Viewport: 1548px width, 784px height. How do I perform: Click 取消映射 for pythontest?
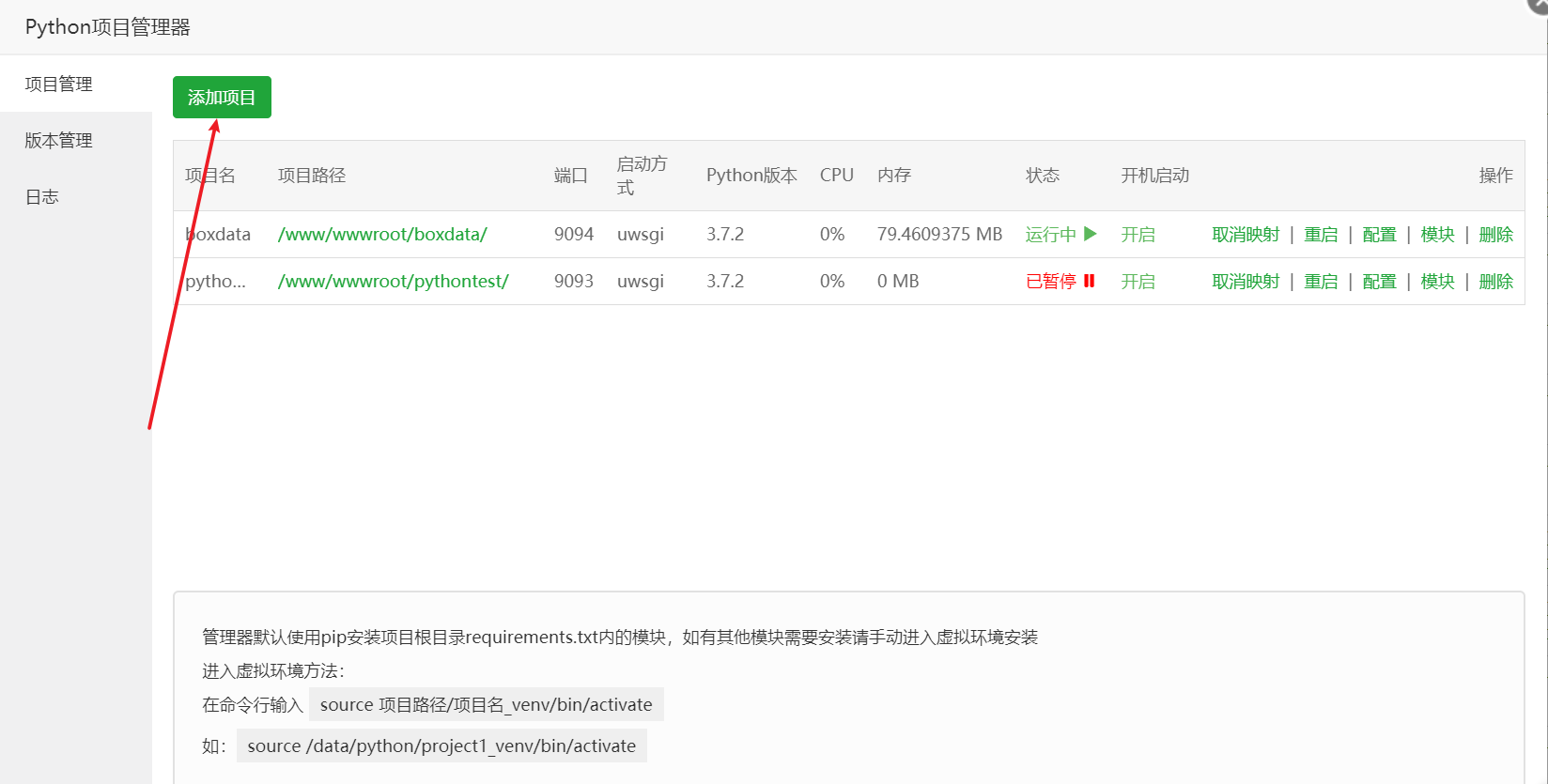(x=1246, y=282)
